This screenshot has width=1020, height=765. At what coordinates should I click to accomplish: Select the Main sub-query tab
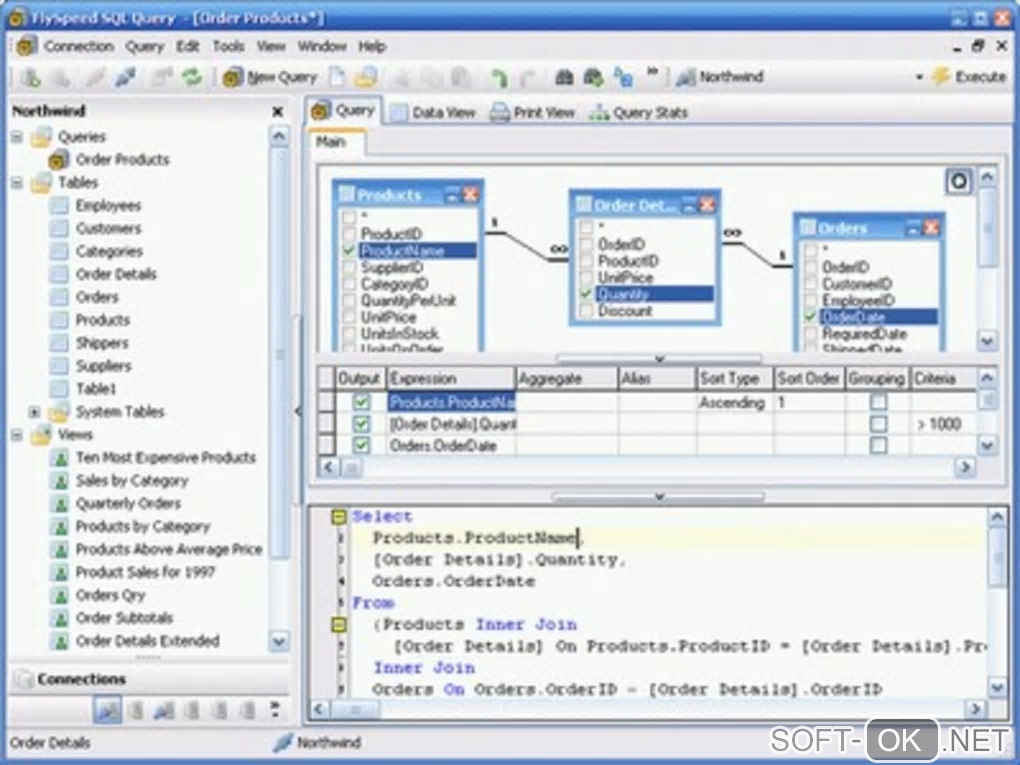[x=336, y=142]
